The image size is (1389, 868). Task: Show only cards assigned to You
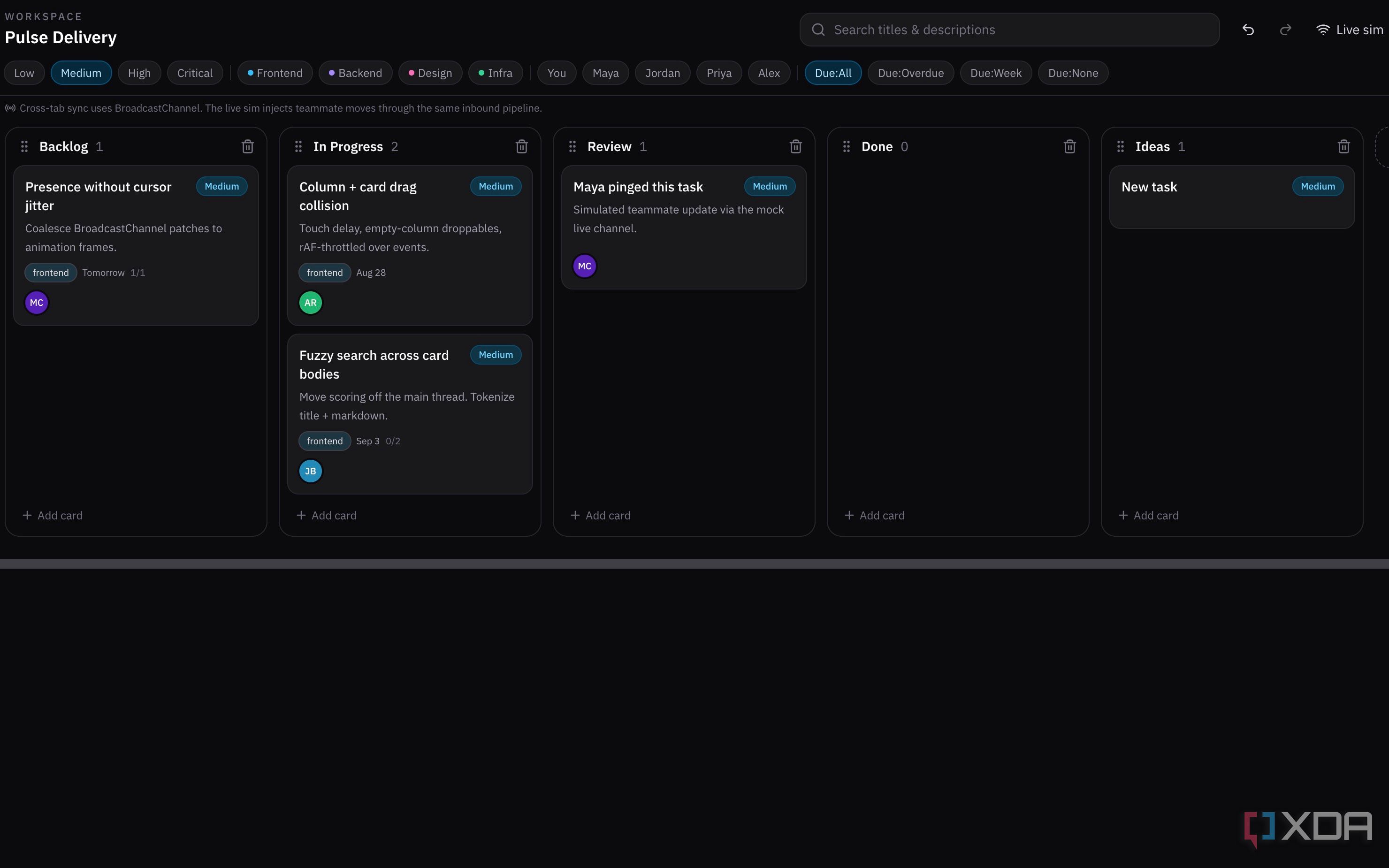coord(557,73)
